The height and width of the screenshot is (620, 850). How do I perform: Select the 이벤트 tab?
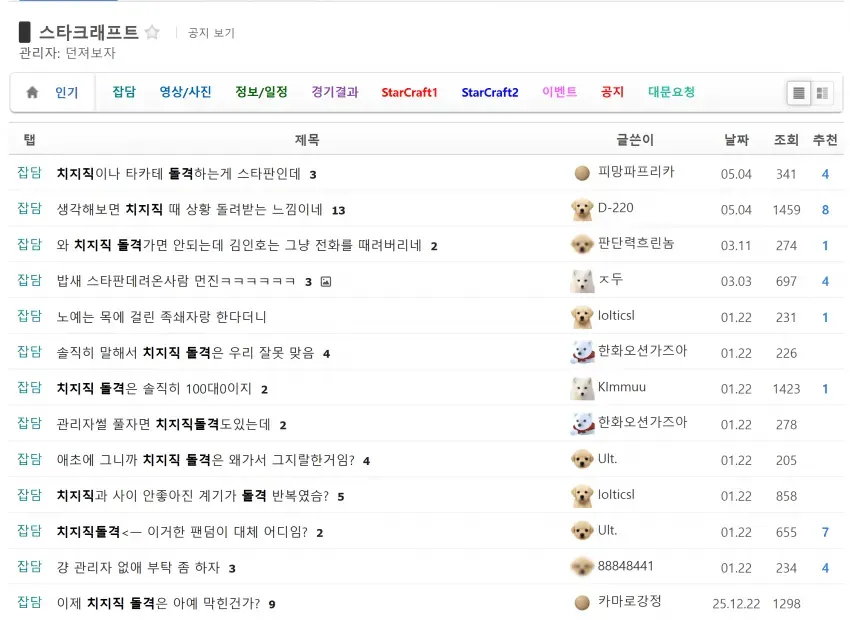pos(559,92)
